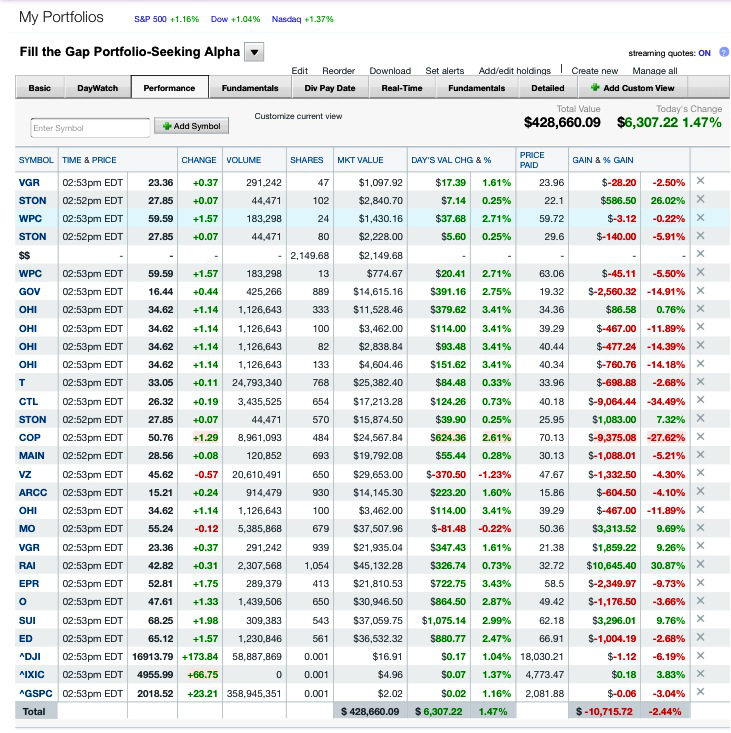
Task: Delete the STON 570 shares row
Action: (700, 418)
